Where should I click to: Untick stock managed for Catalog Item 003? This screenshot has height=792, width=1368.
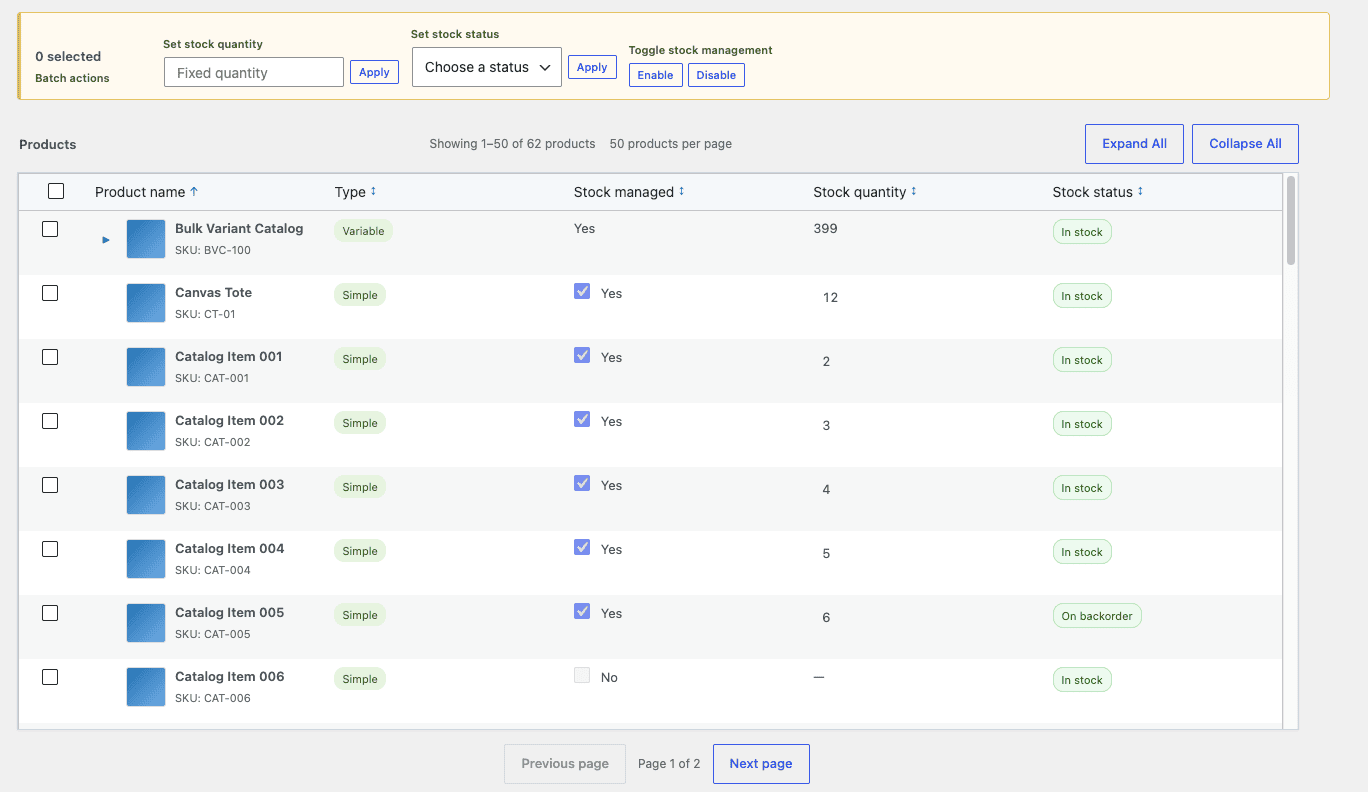click(x=582, y=483)
